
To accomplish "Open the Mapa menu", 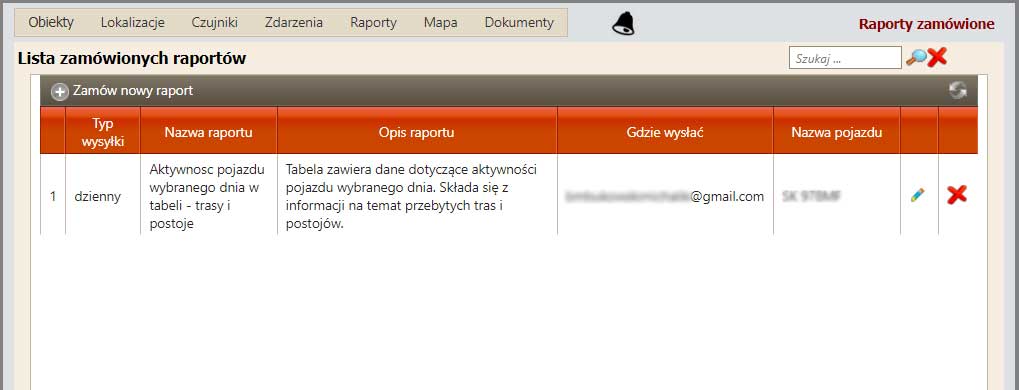I will point(441,23).
